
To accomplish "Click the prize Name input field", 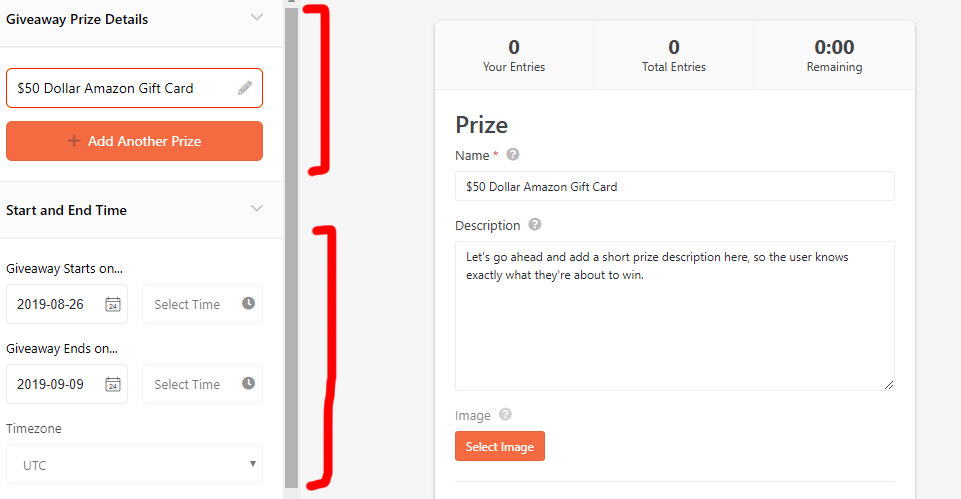I will pyautogui.click(x=674, y=186).
